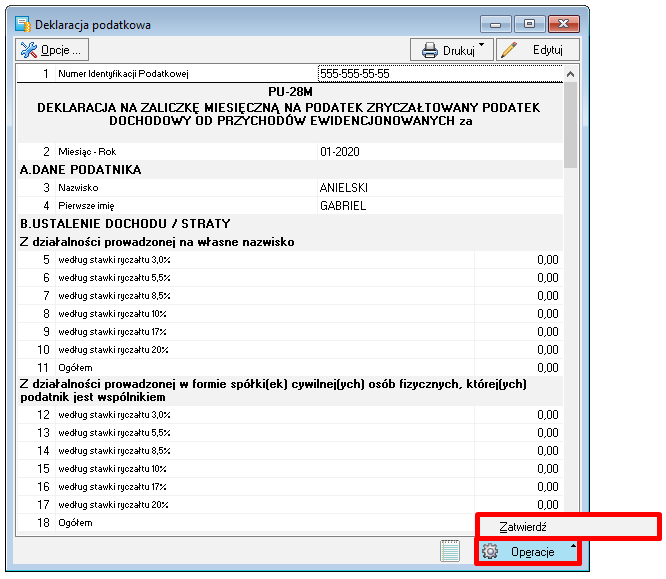Close the Deklaracja podatkowa window
Viewport: 666px width, 579px height.
click(564, 24)
